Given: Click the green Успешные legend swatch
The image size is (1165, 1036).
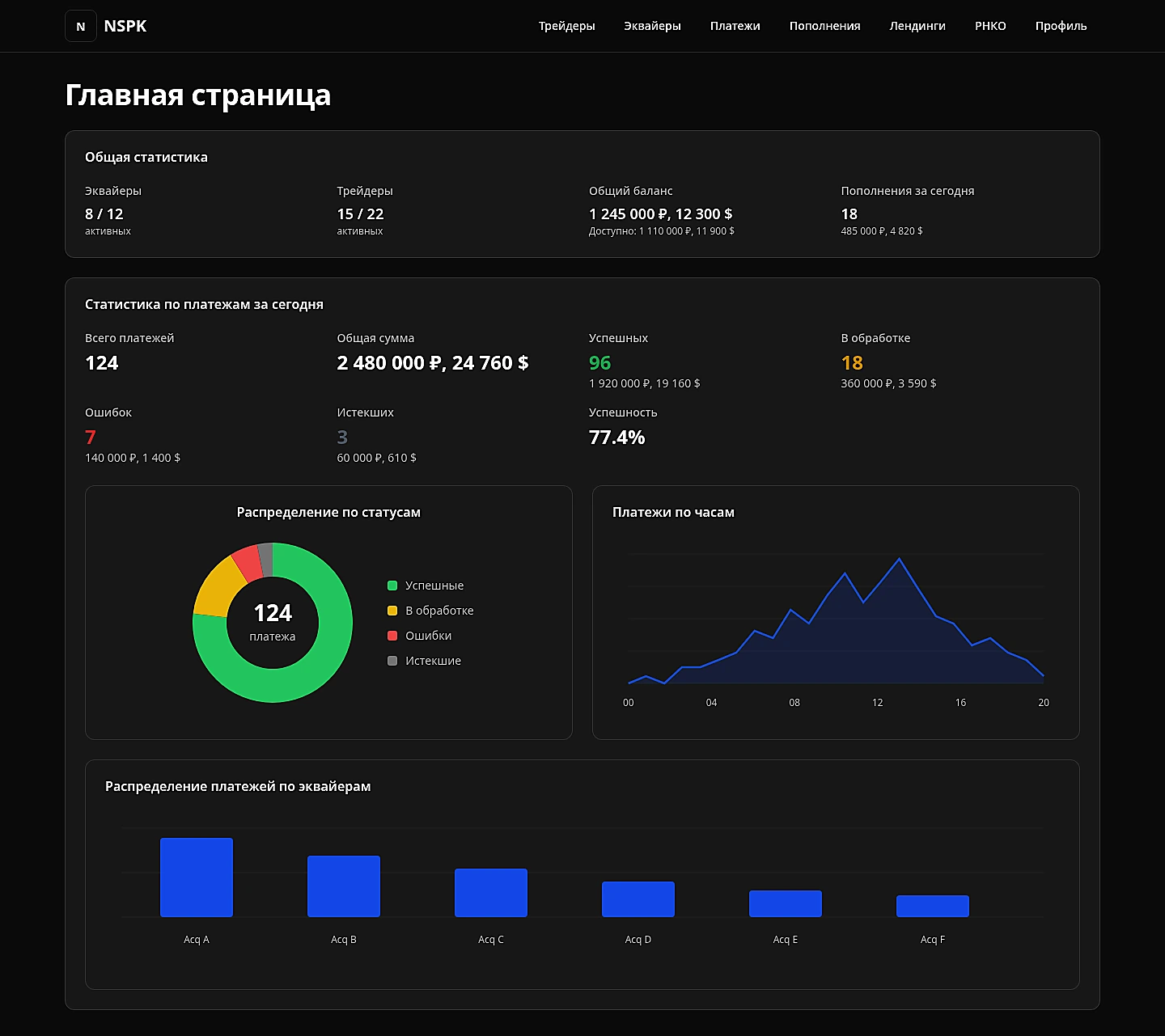Looking at the screenshot, I should click(392, 586).
